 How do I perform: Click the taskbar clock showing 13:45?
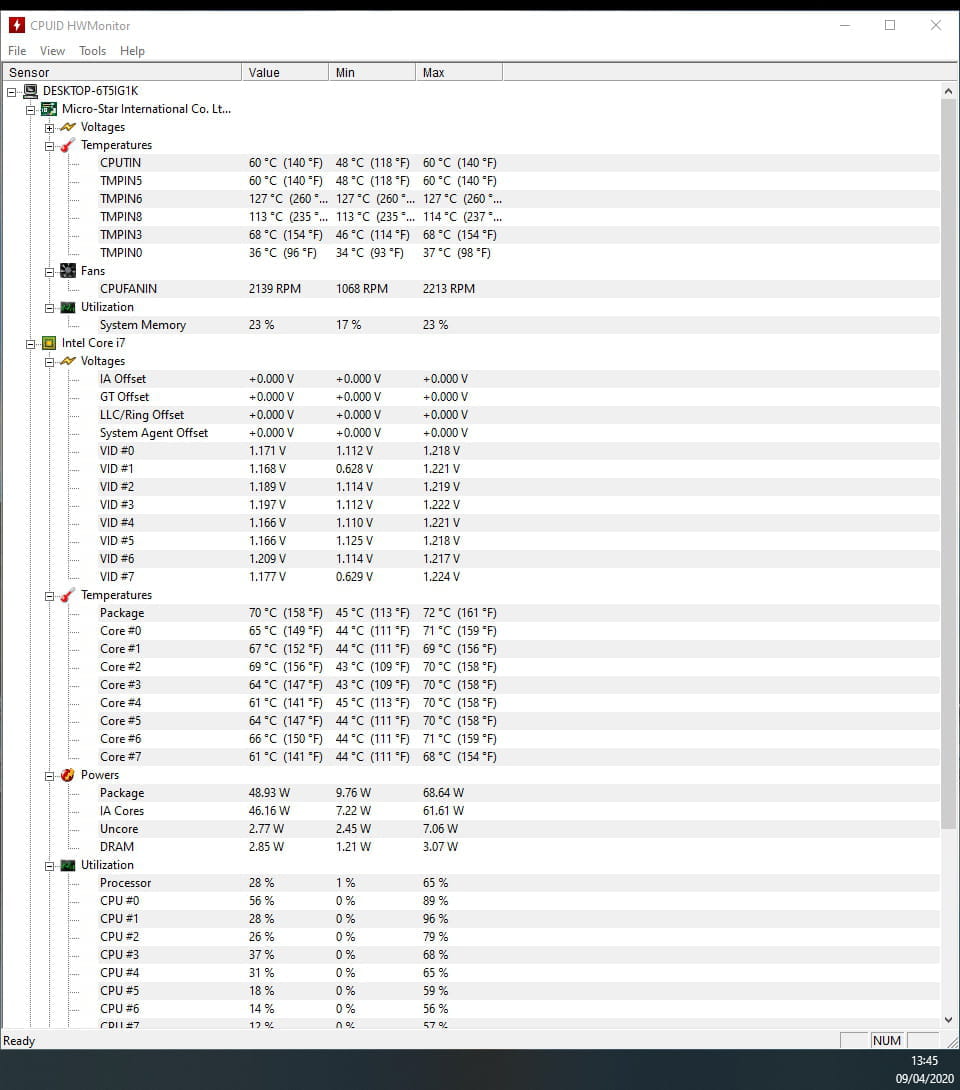925,1061
